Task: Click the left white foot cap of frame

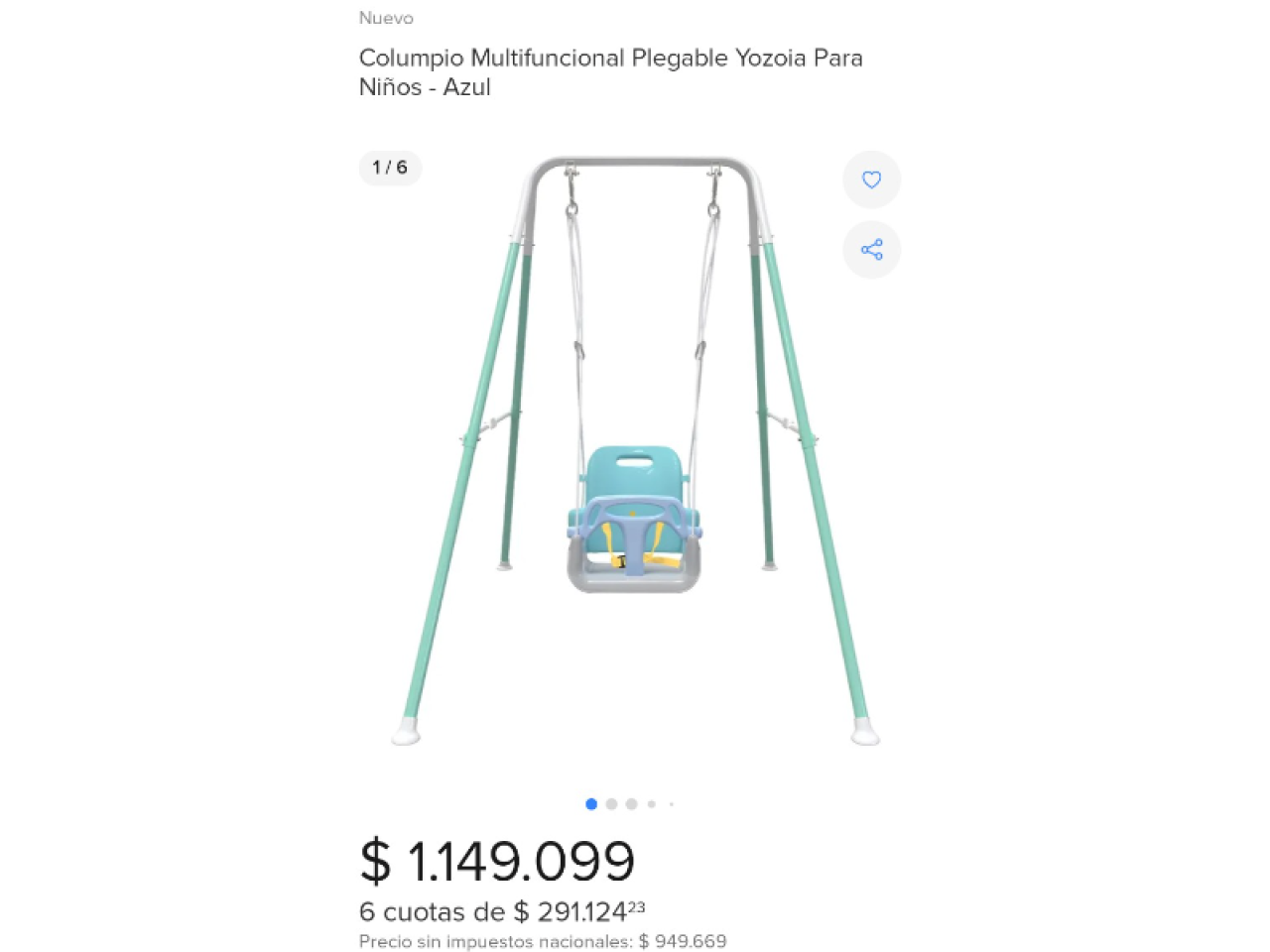Action: click(x=406, y=732)
